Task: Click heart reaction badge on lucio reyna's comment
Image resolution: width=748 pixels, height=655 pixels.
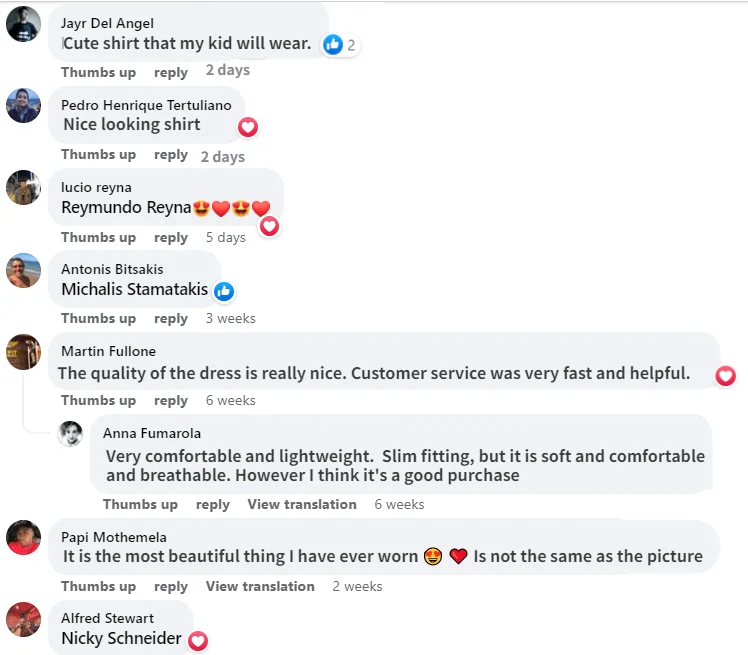Action: pyautogui.click(x=269, y=226)
